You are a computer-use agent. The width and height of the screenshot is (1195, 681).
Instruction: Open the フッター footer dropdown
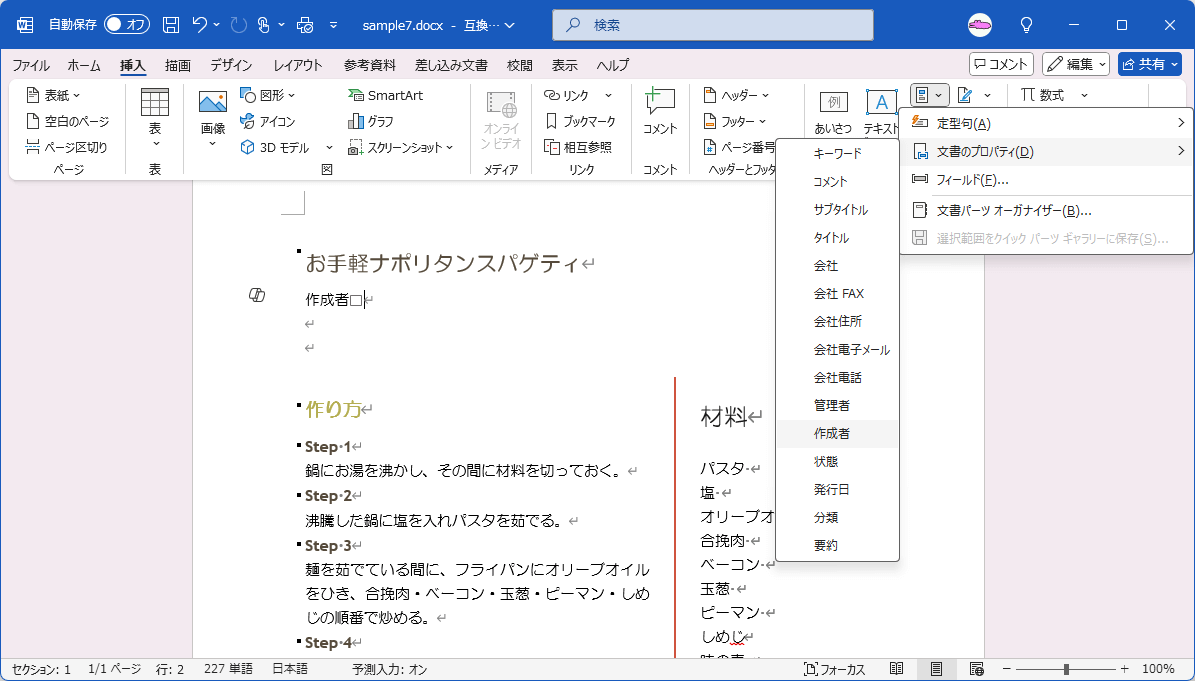(x=735, y=121)
